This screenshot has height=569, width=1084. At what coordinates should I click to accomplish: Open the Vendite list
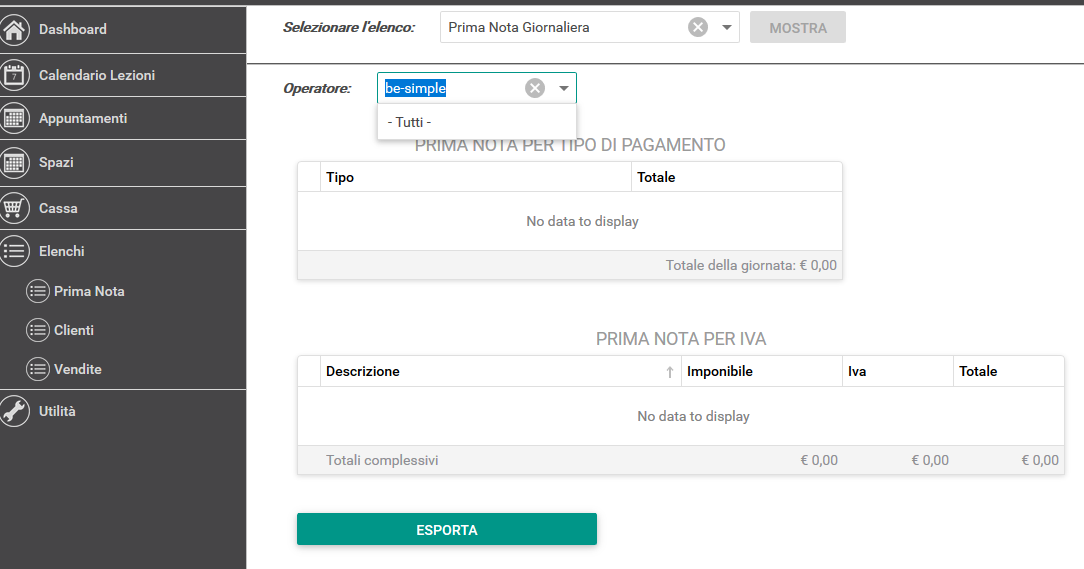[77, 369]
